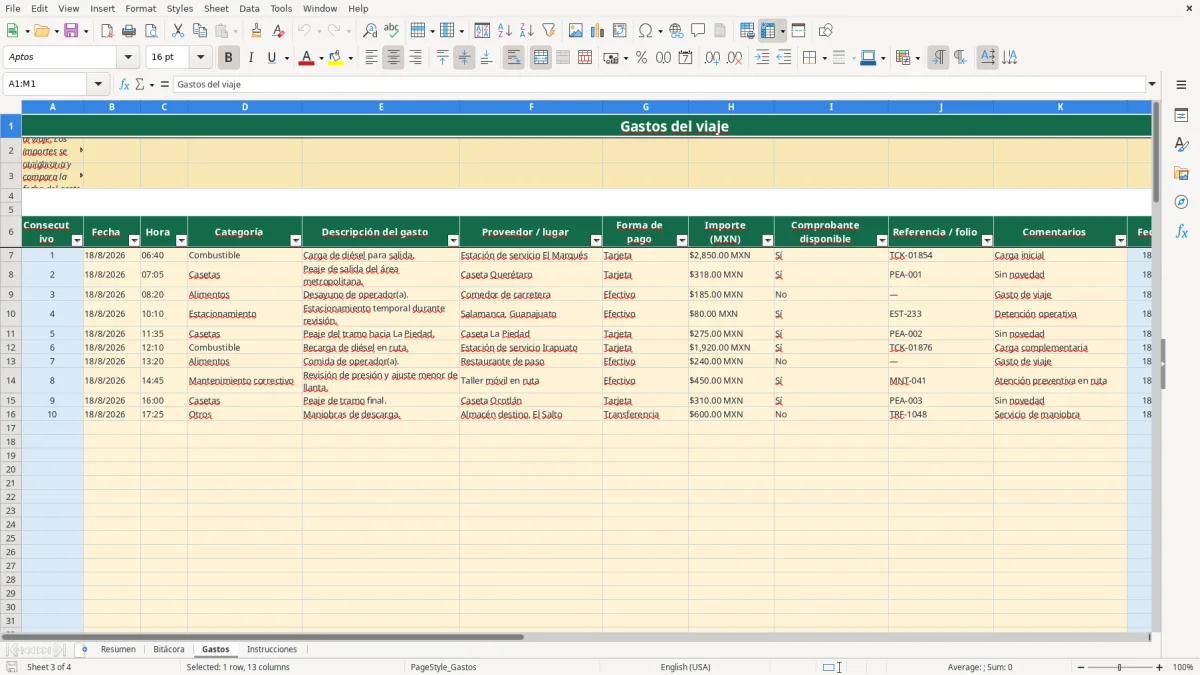Click Export as PDF icon
Screen dimensions: 1200x675
tap(107, 31)
